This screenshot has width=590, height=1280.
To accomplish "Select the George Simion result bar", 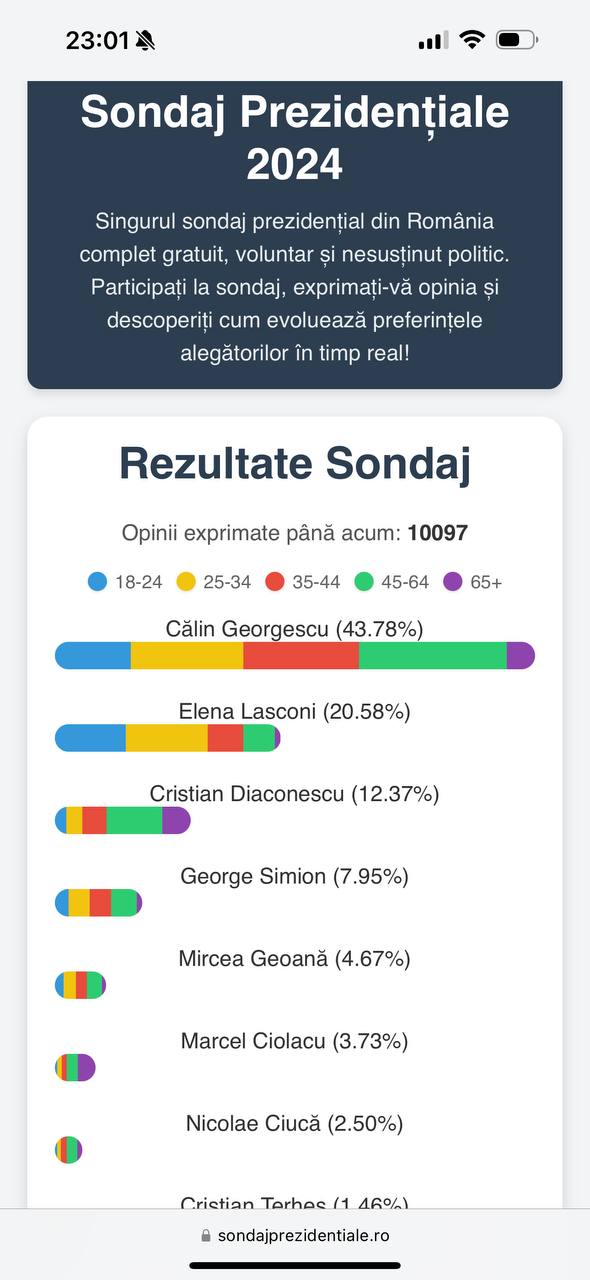I will coord(99,902).
